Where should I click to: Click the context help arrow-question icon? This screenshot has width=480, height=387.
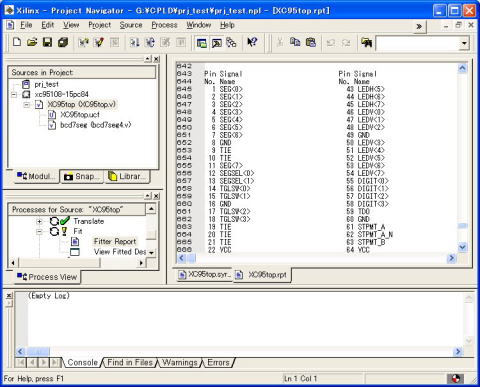click(x=252, y=42)
